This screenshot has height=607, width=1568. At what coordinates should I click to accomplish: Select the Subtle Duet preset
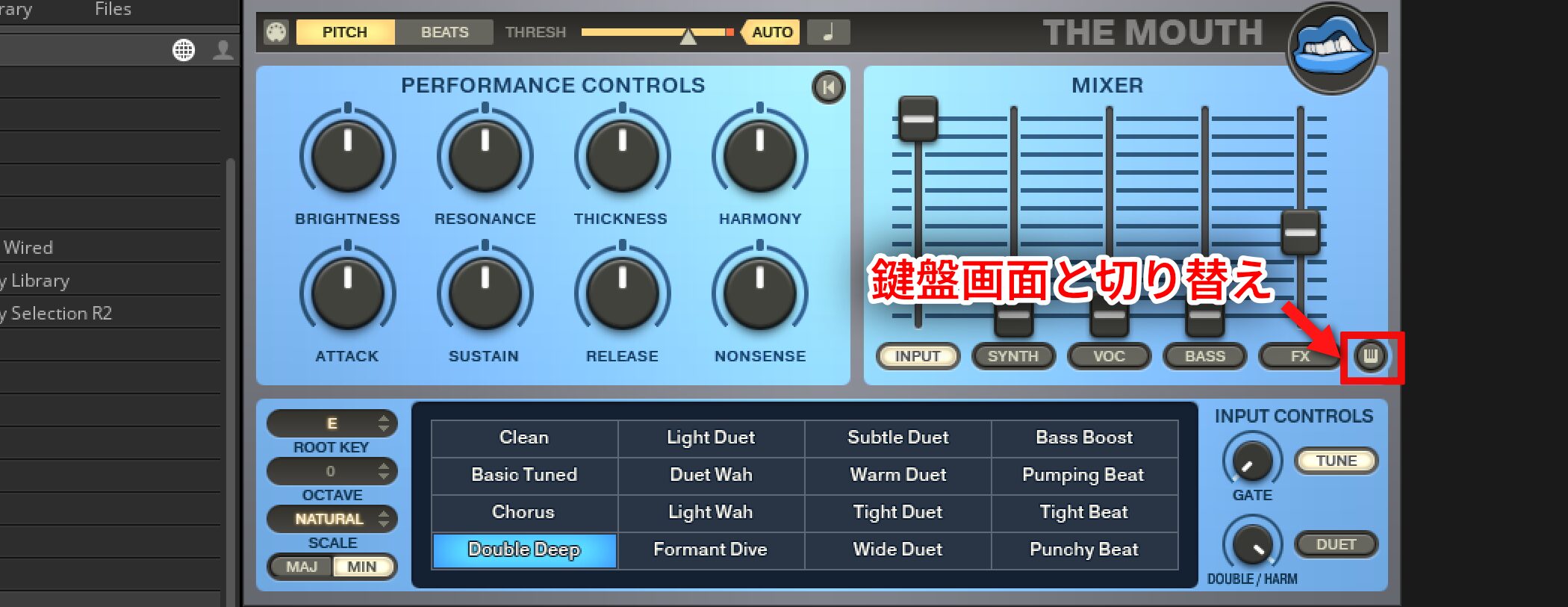(897, 438)
